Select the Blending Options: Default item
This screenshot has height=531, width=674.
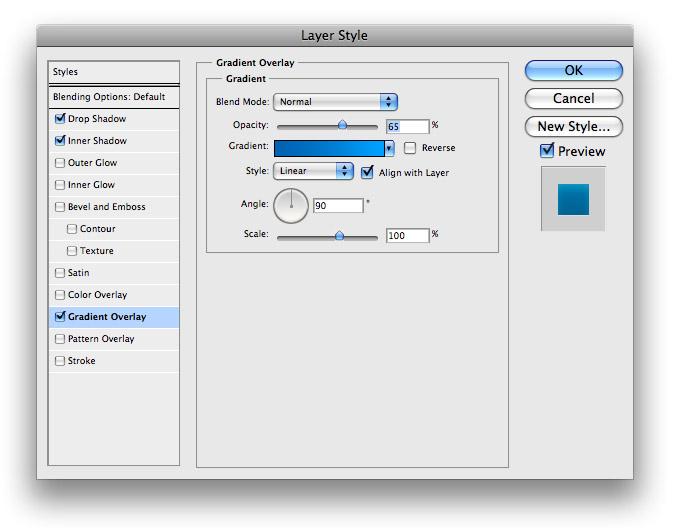pos(114,97)
